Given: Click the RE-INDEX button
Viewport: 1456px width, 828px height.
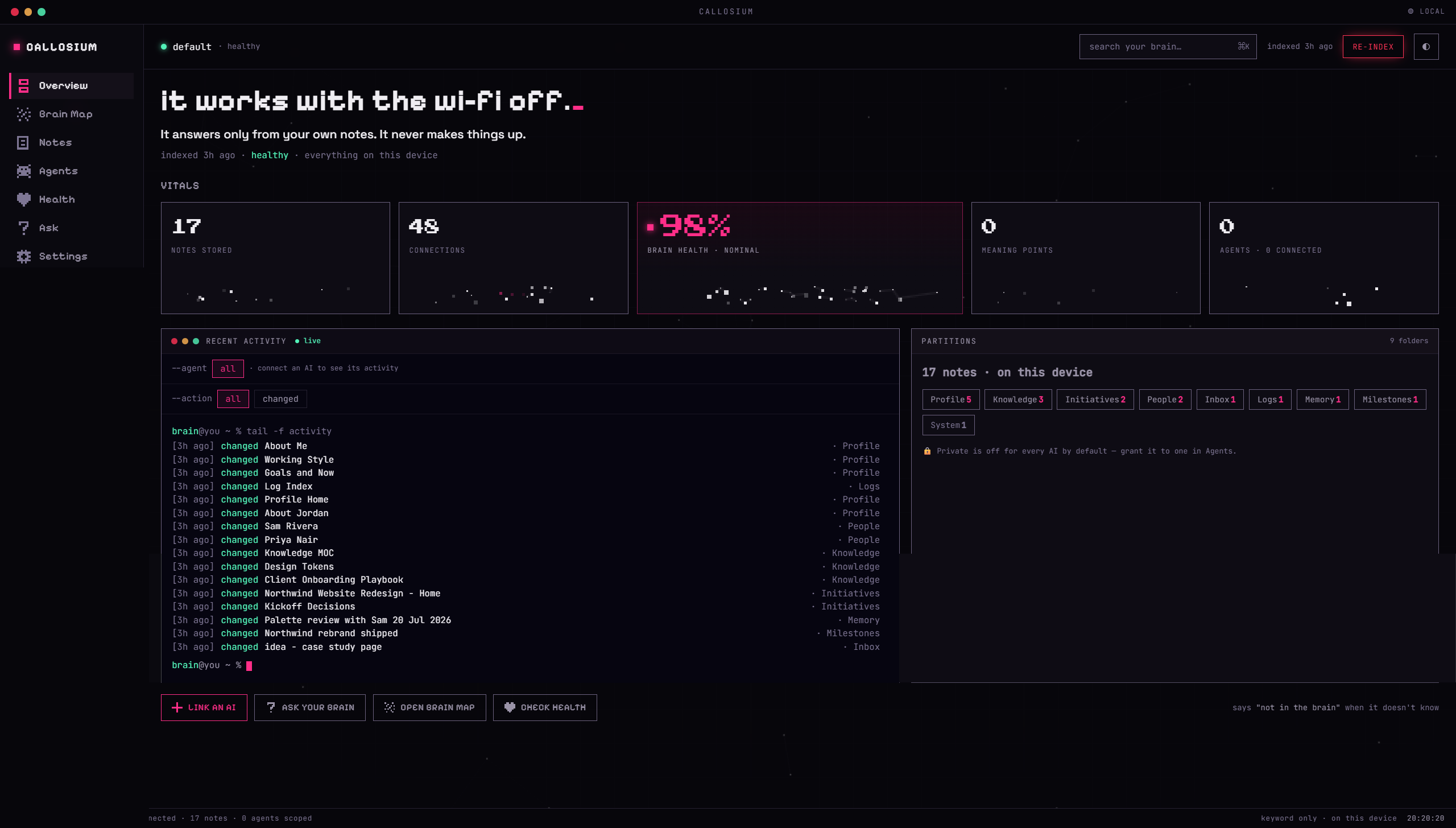Looking at the screenshot, I should (1373, 47).
